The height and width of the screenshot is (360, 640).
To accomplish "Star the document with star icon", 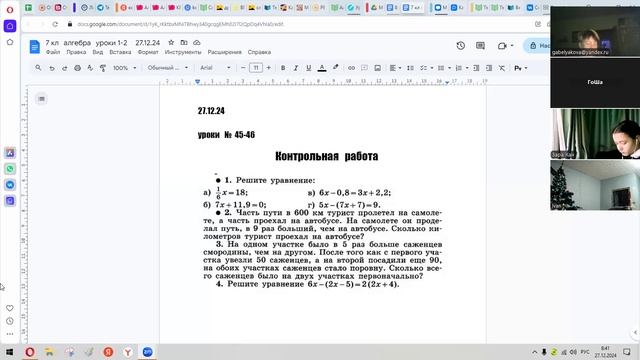I will [171, 42].
